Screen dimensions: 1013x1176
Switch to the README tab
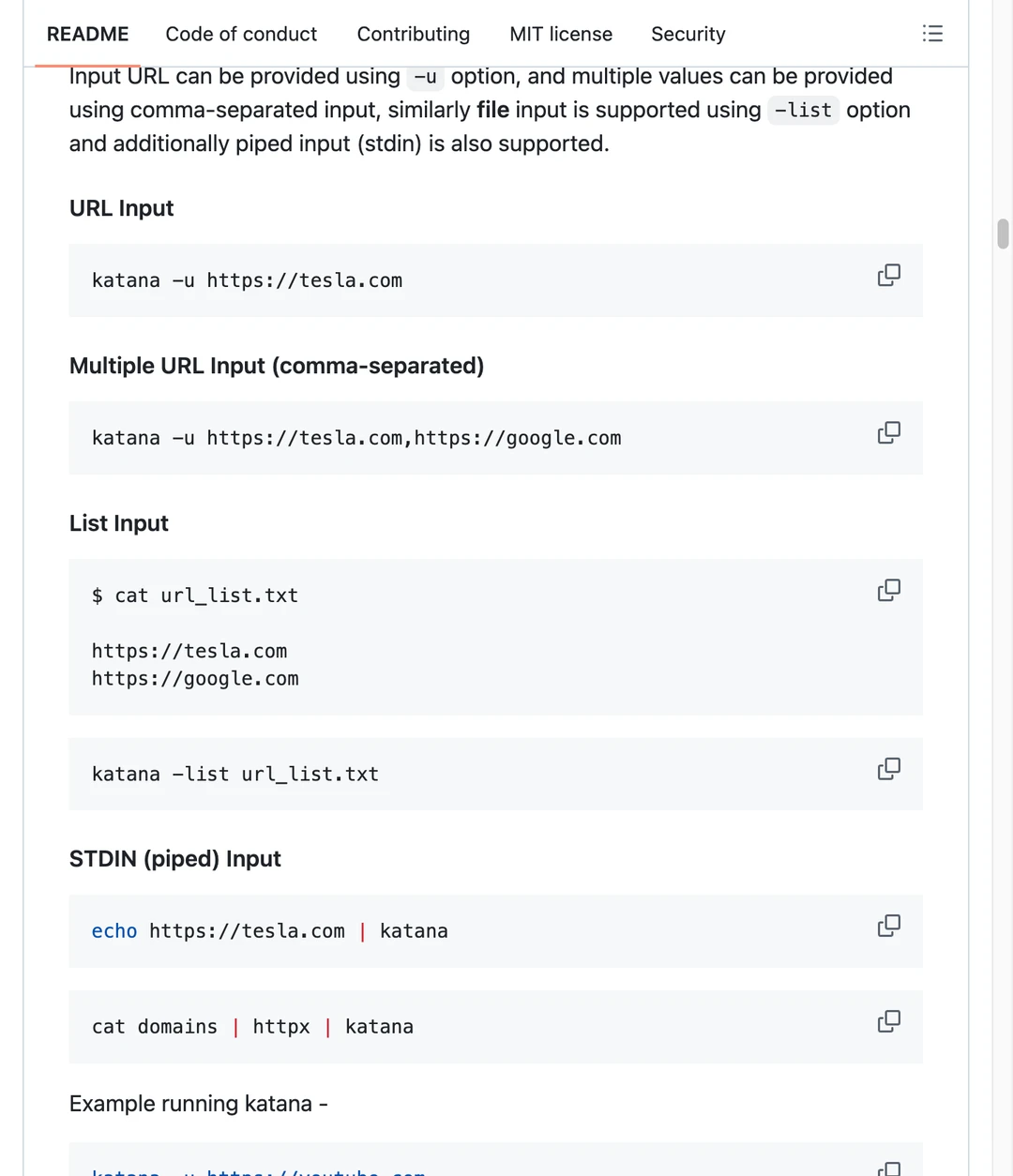87,34
